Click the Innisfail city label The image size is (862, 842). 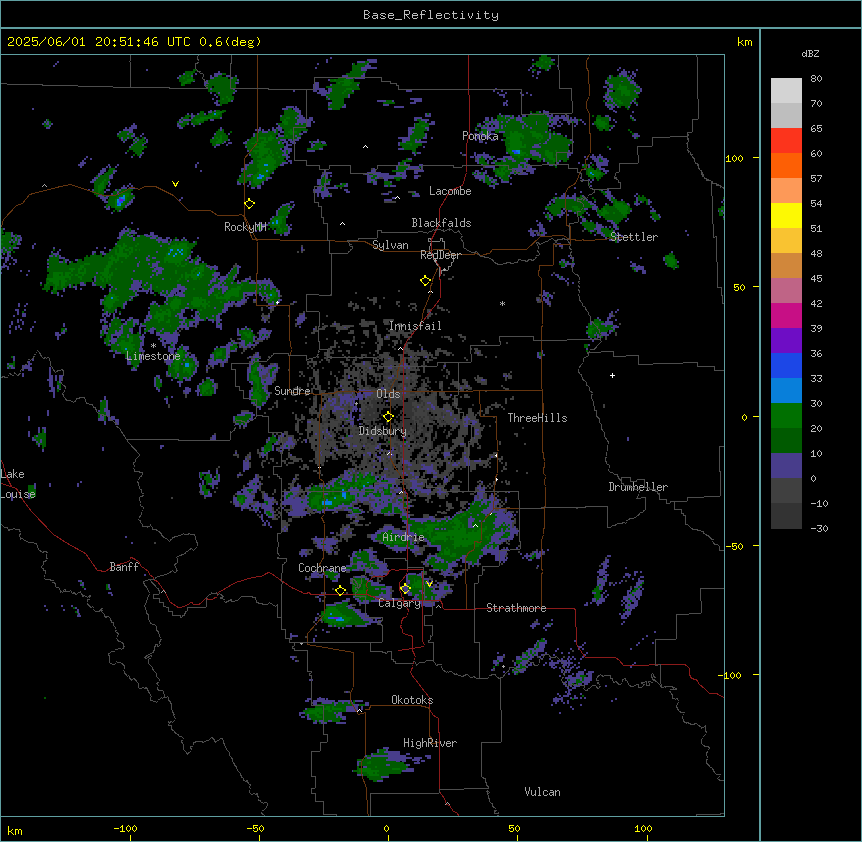[x=415, y=326]
